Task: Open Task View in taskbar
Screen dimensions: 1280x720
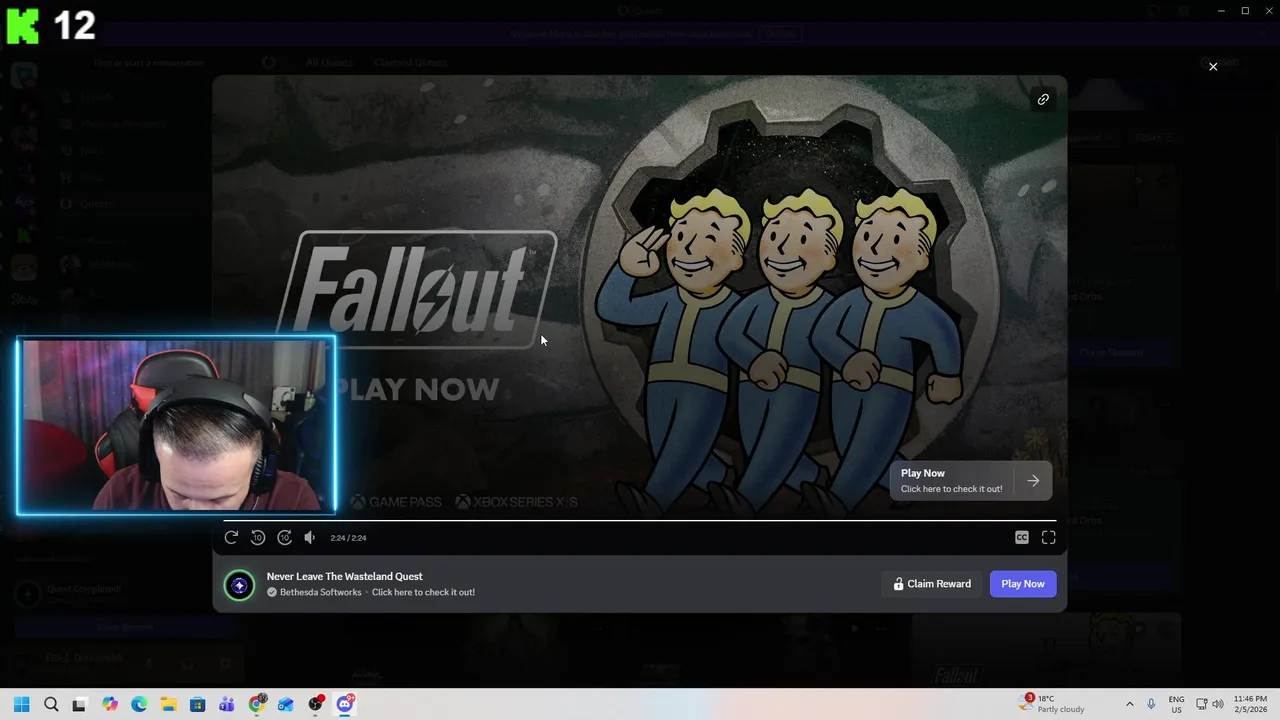Action: 80,704
